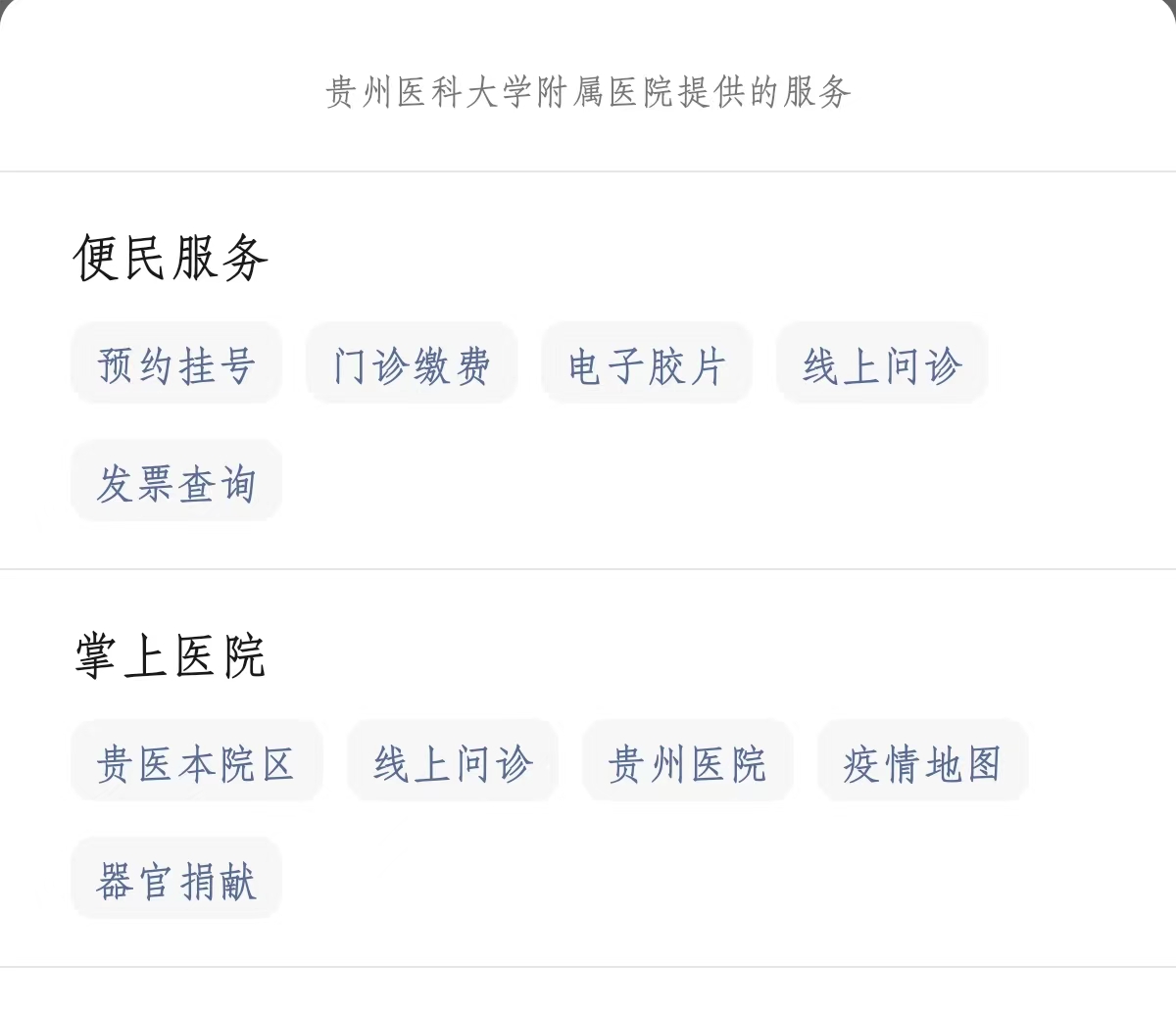Open the 疫情地图 epidemic map
This screenshot has height=1011, width=1176.
point(922,761)
